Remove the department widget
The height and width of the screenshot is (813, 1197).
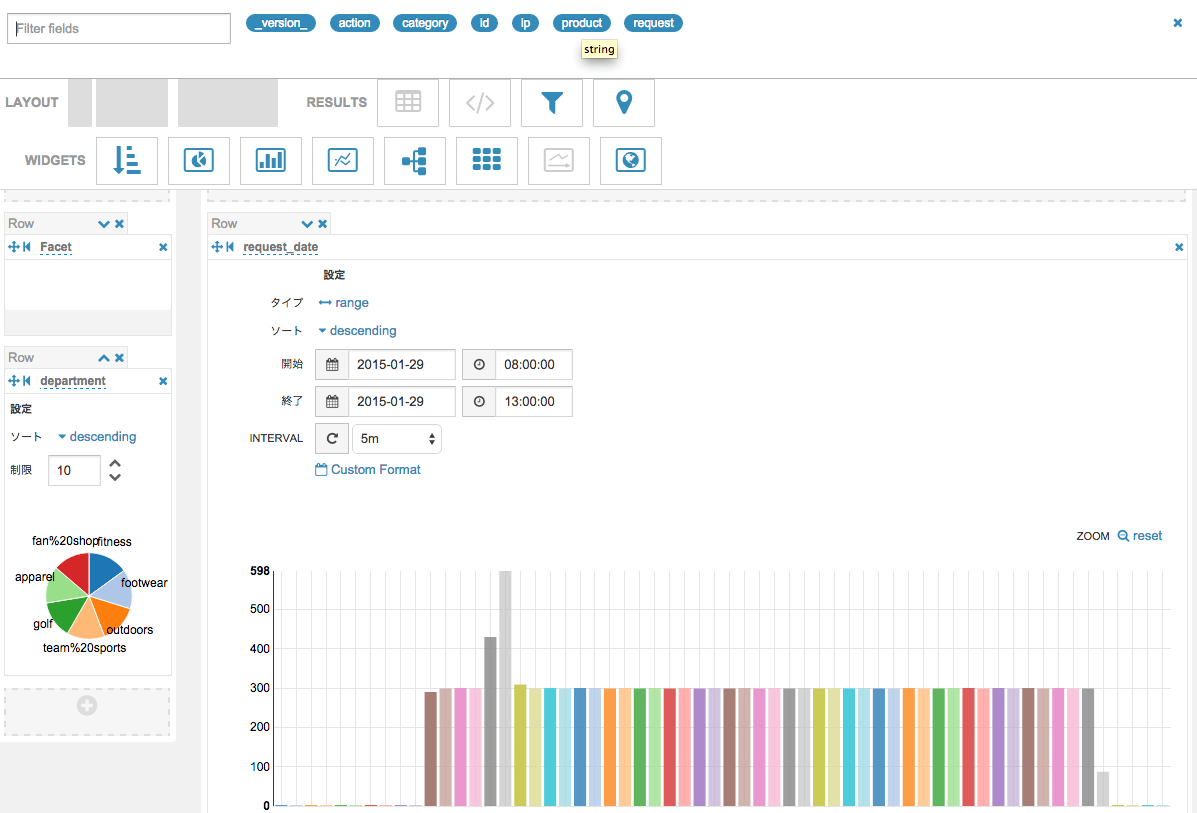click(163, 381)
